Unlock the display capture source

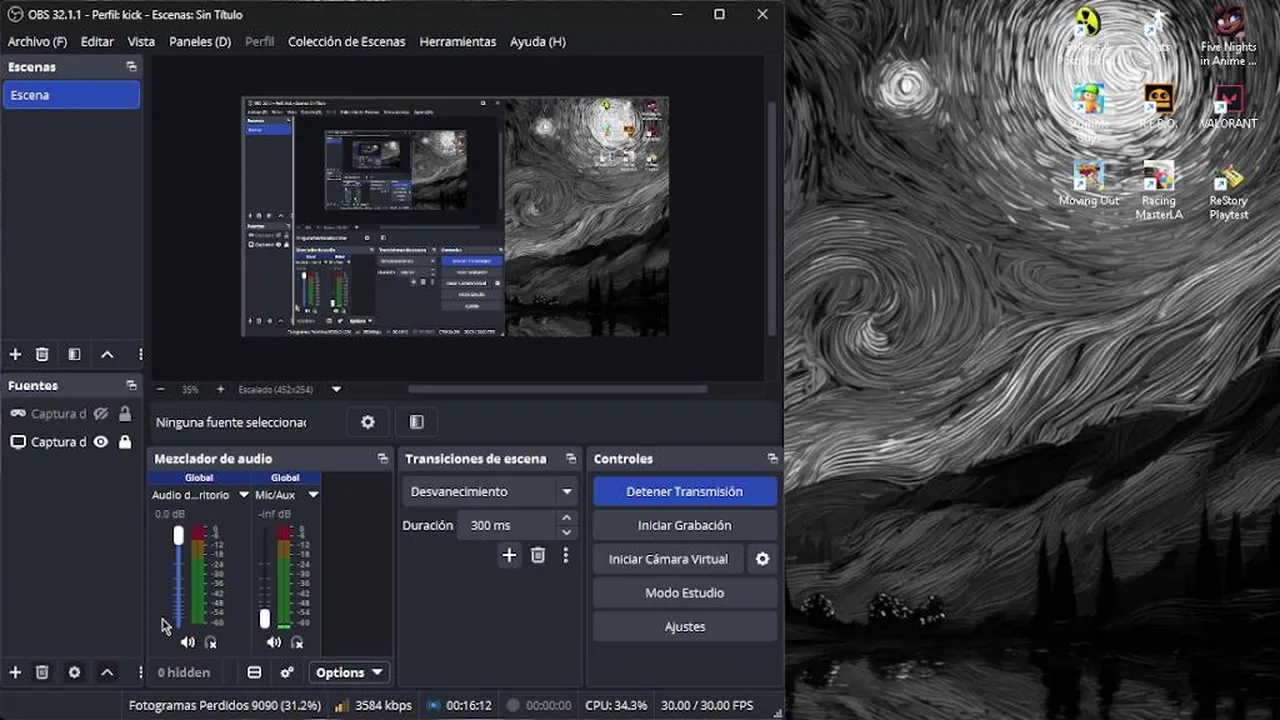(125, 441)
